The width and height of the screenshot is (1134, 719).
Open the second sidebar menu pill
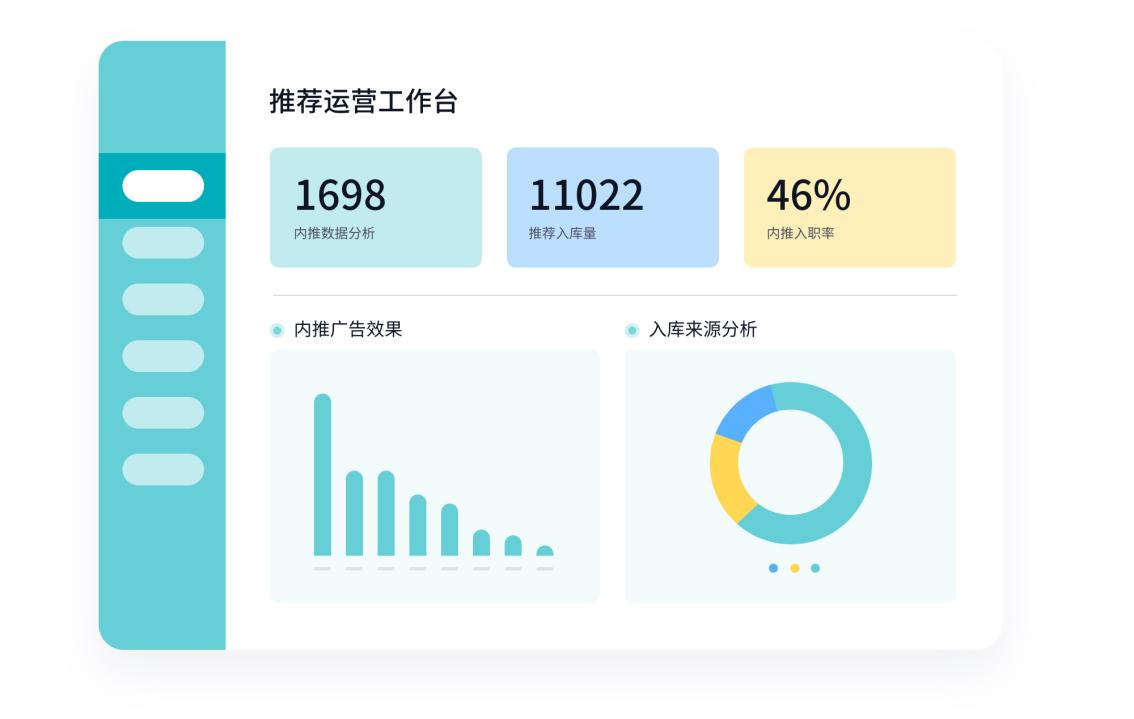[x=163, y=243]
